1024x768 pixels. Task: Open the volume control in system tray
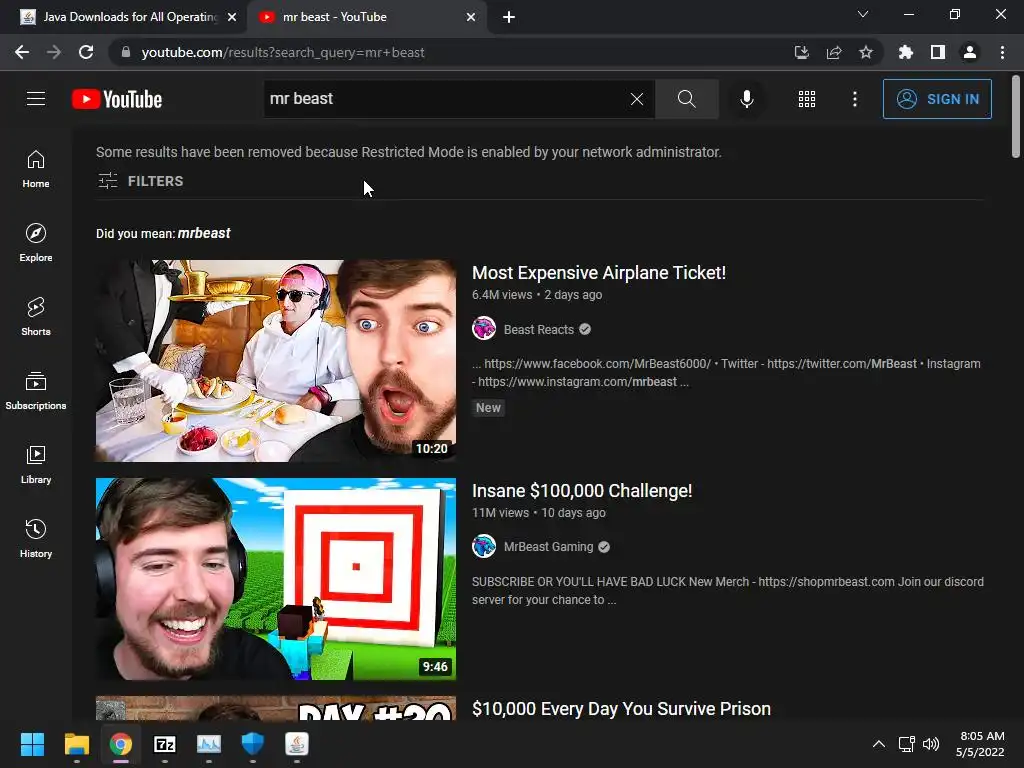[931, 744]
